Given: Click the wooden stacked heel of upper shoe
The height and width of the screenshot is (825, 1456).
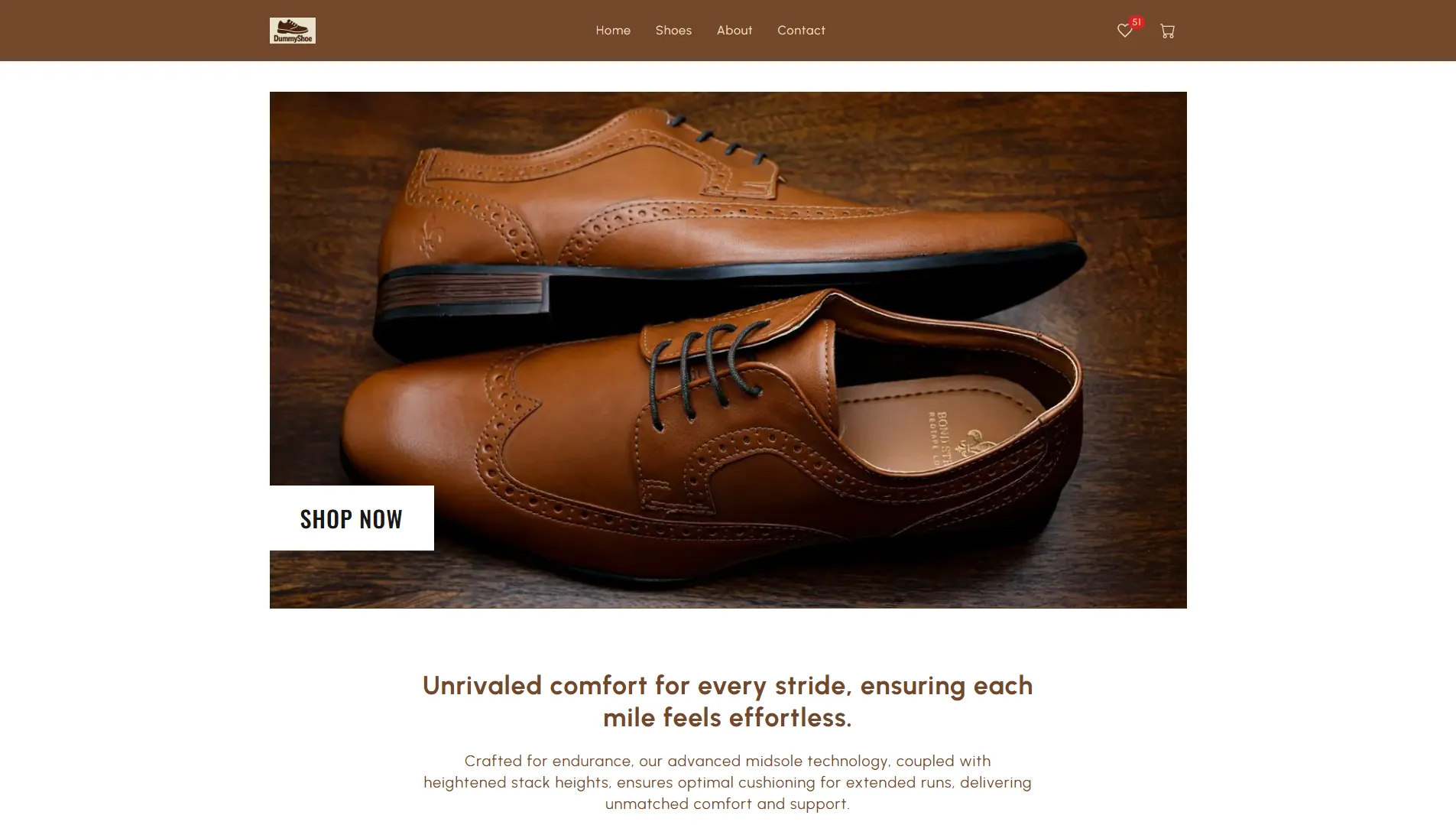Looking at the screenshot, I should click(462, 294).
